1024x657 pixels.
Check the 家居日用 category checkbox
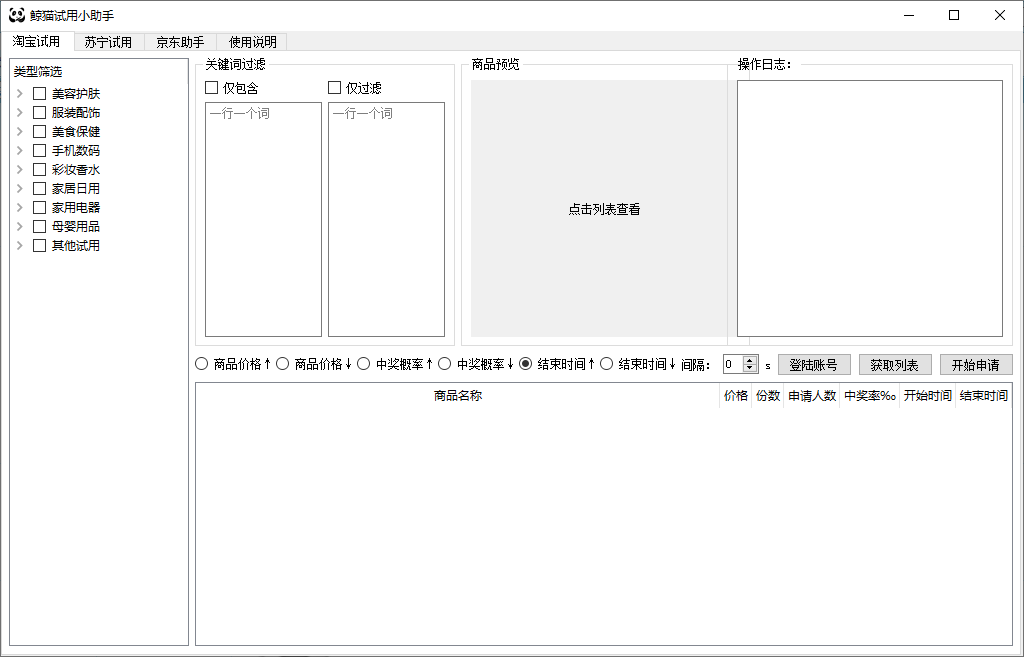click(x=39, y=188)
